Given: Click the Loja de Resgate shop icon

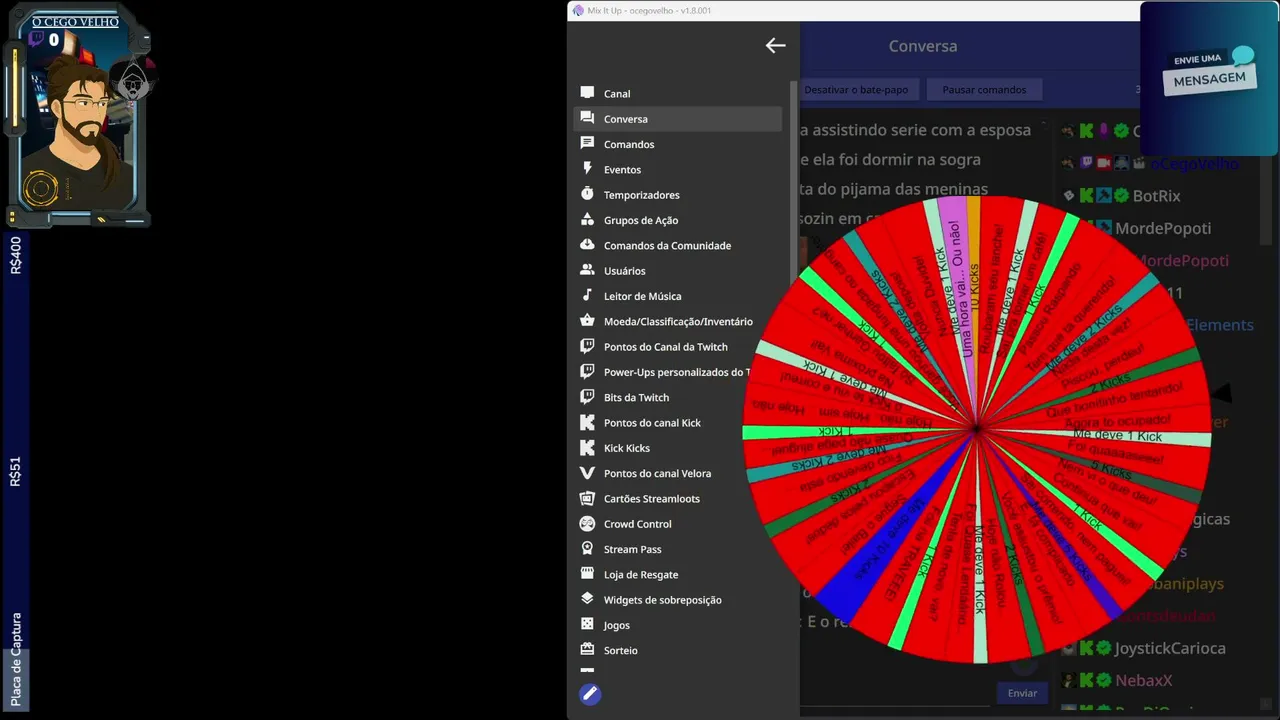Looking at the screenshot, I should (587, 574).
